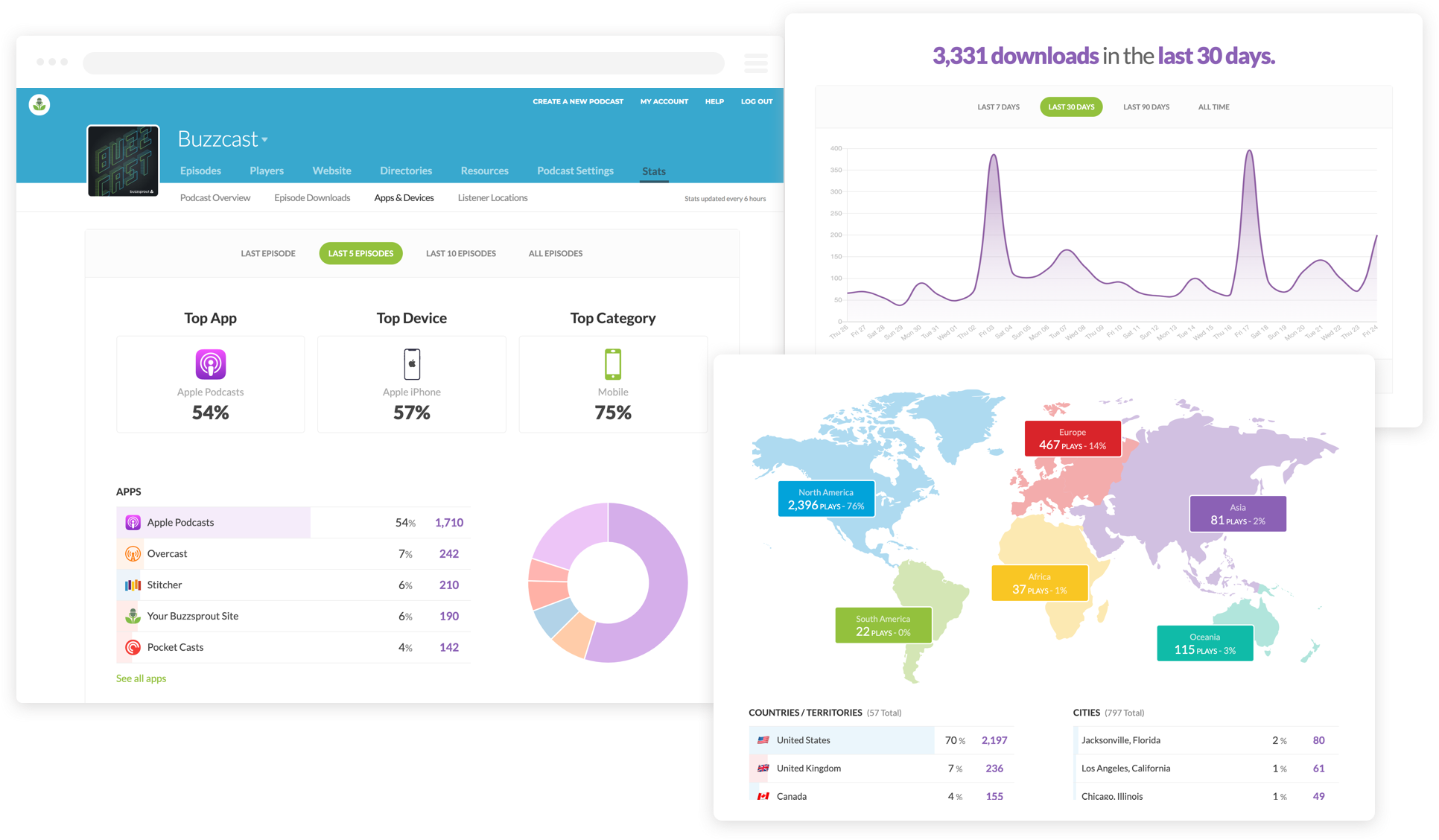The width and height of the screenshot is (1439, 840).
Task: Click United Kingdom country name
Action: click(809, 769)
